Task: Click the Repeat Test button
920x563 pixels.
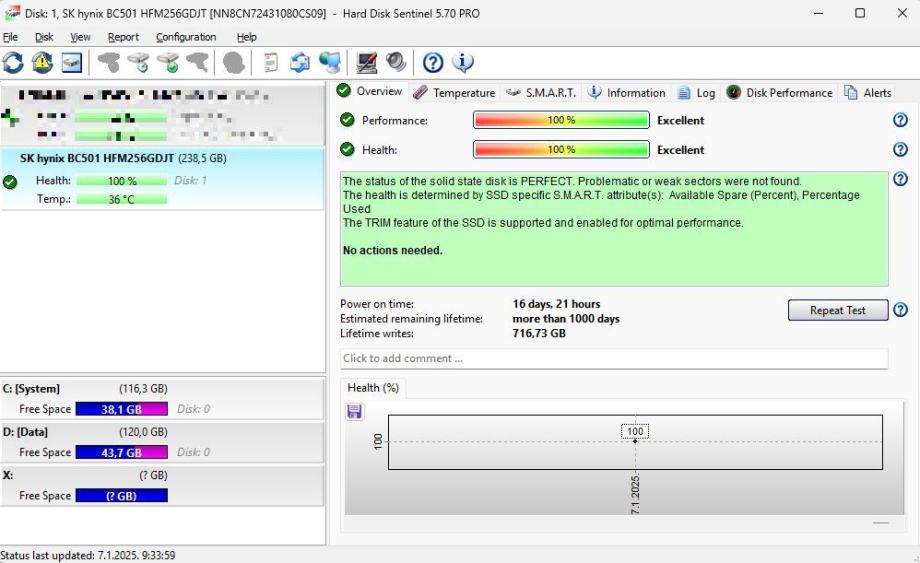Action: [x=837, y=310]
